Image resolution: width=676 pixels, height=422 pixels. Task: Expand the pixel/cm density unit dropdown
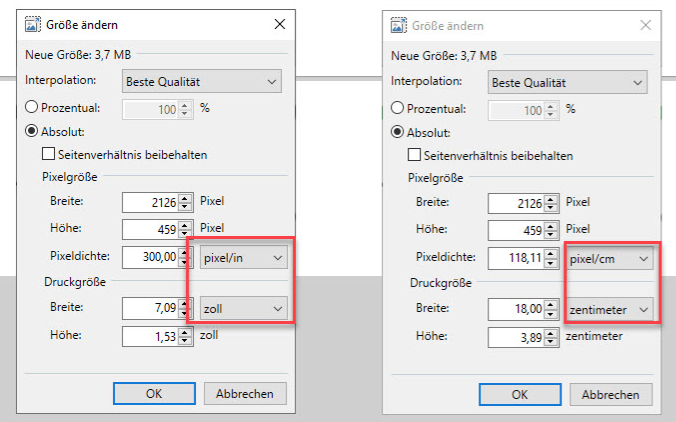[x=610, y=259]
